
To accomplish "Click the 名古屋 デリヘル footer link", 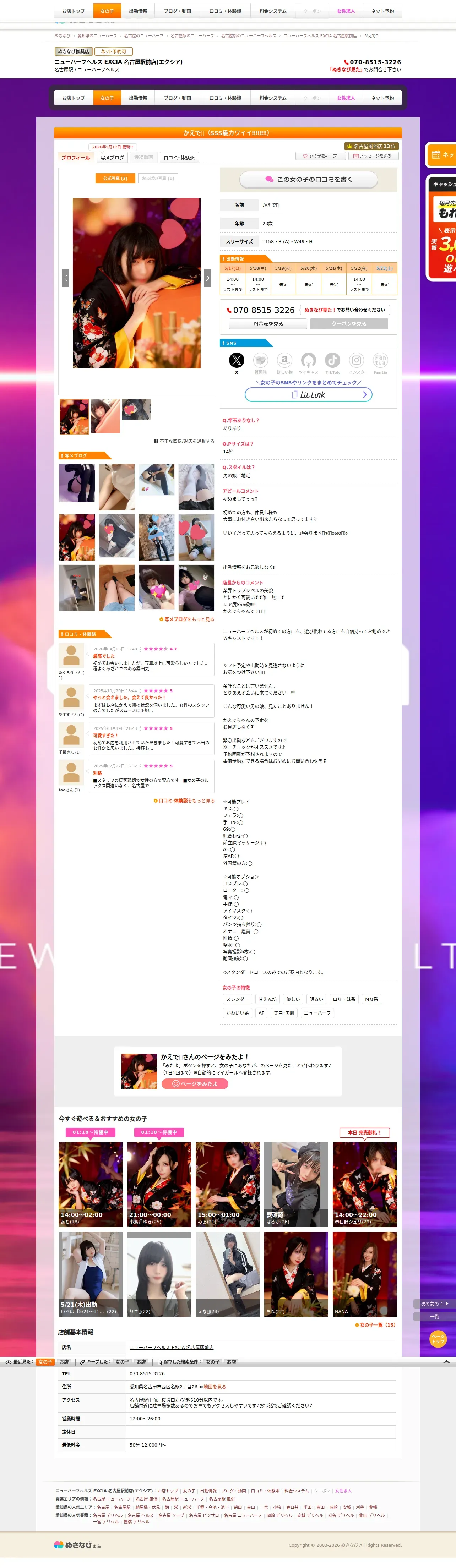I will [108, 1515].
